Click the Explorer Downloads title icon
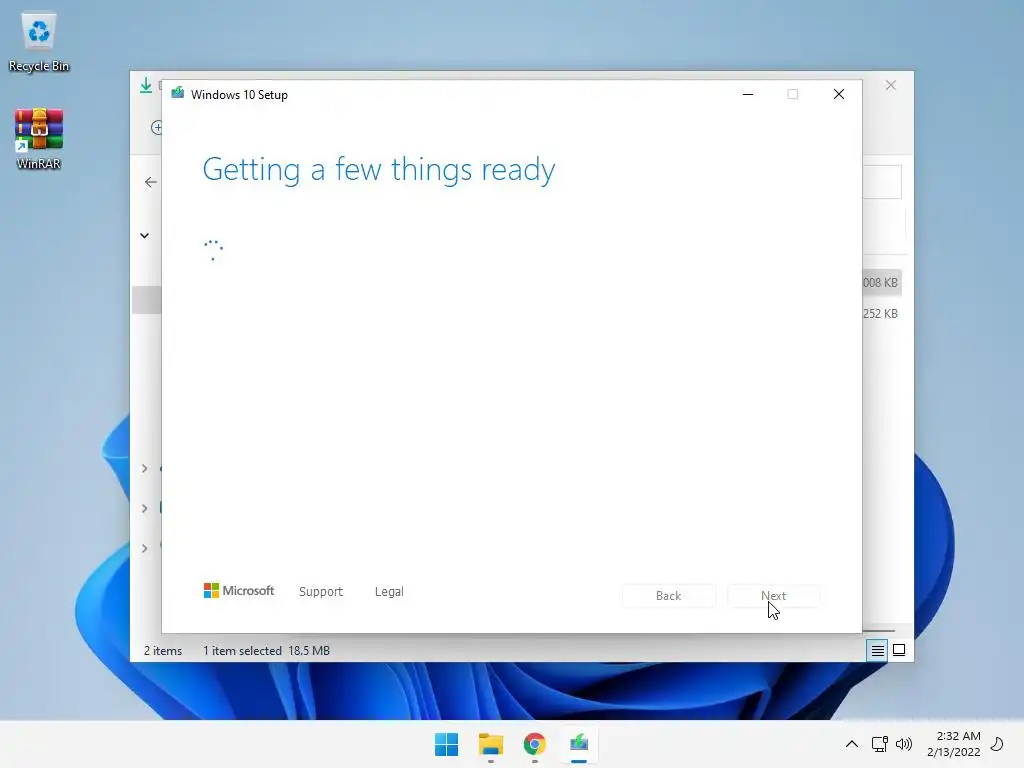Viewport: 1024px width, 768px height. click(146, 85)
